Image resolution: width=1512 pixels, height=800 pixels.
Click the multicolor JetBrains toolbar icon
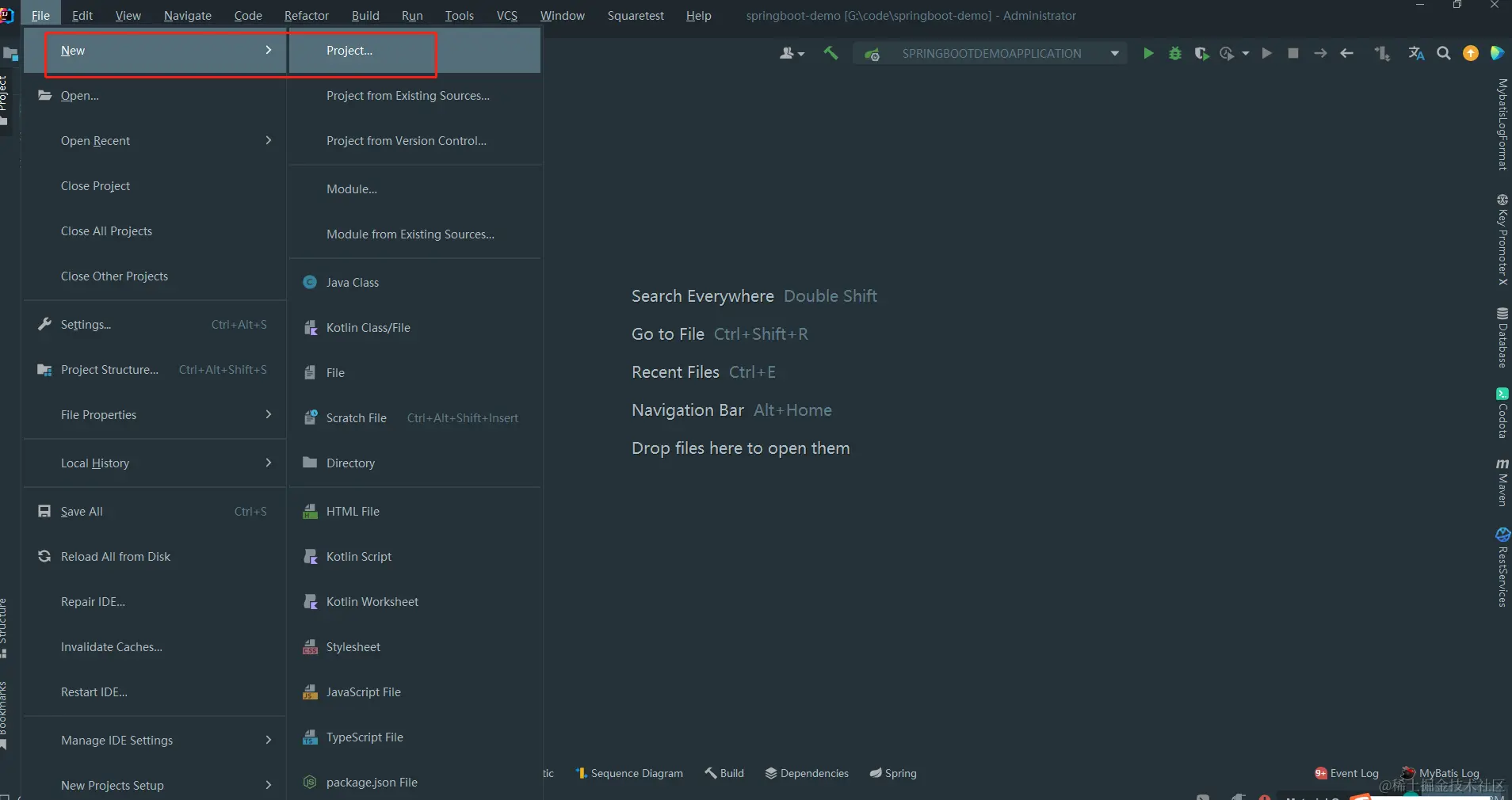pyautogui.click(x=1497, y=53)
